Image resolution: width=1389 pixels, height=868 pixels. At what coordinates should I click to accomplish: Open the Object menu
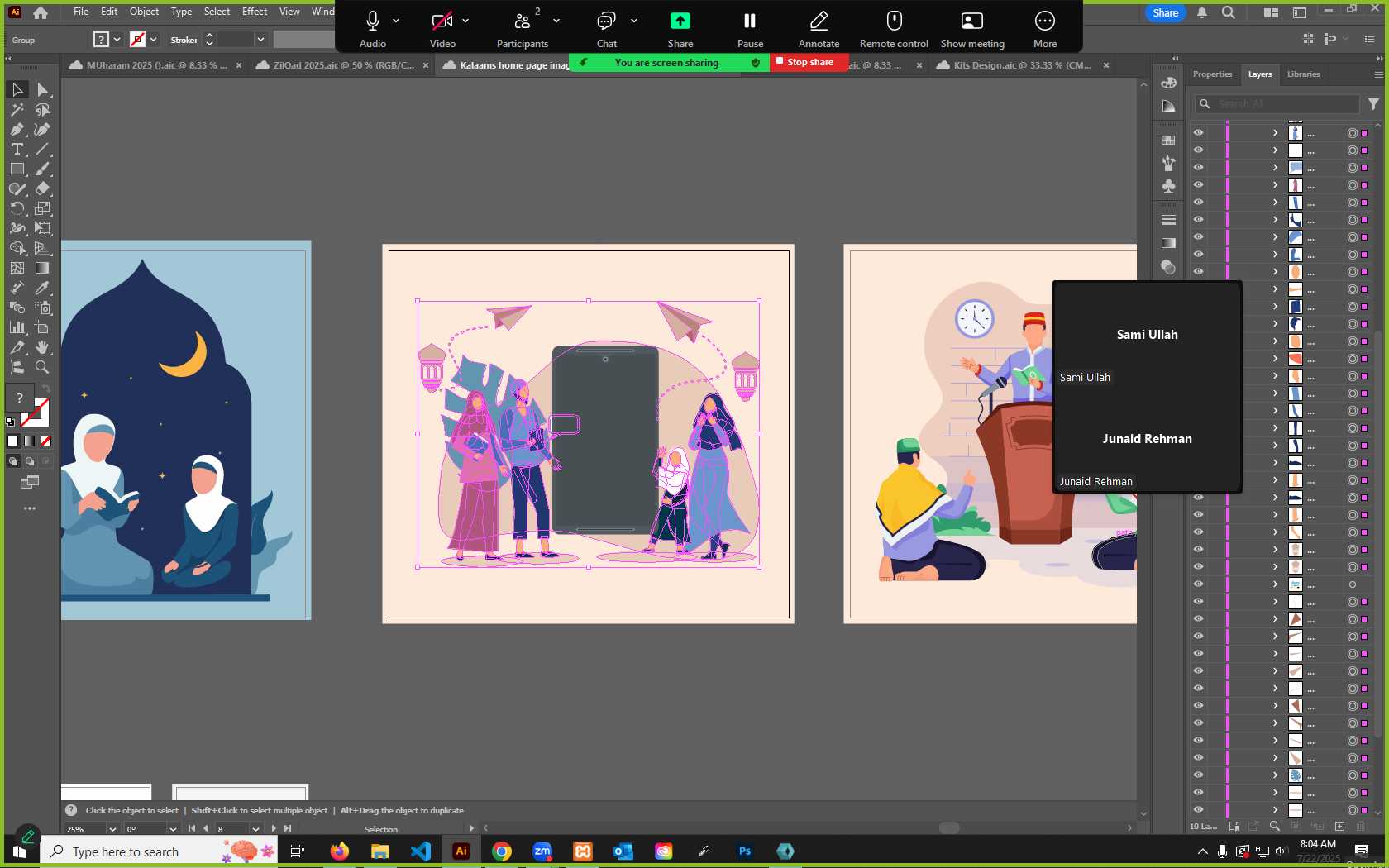pos(144,12)
